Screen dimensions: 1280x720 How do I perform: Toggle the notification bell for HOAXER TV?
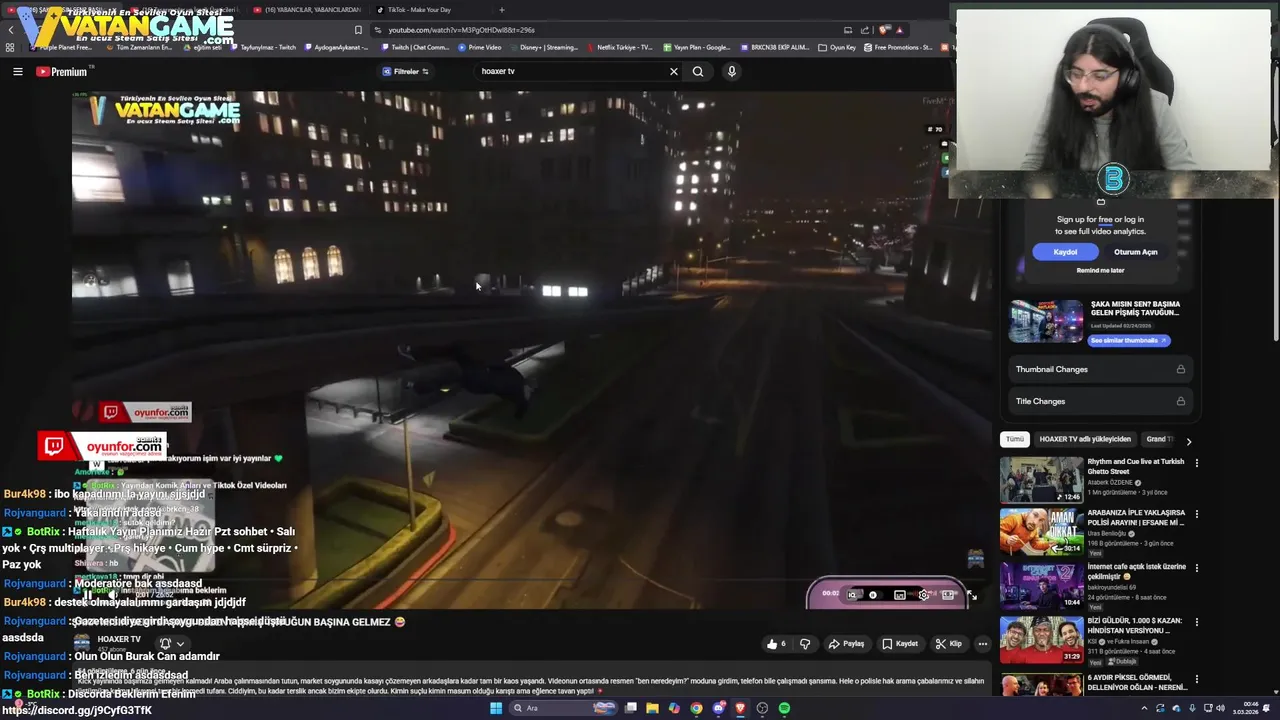(x=165, y=644)
